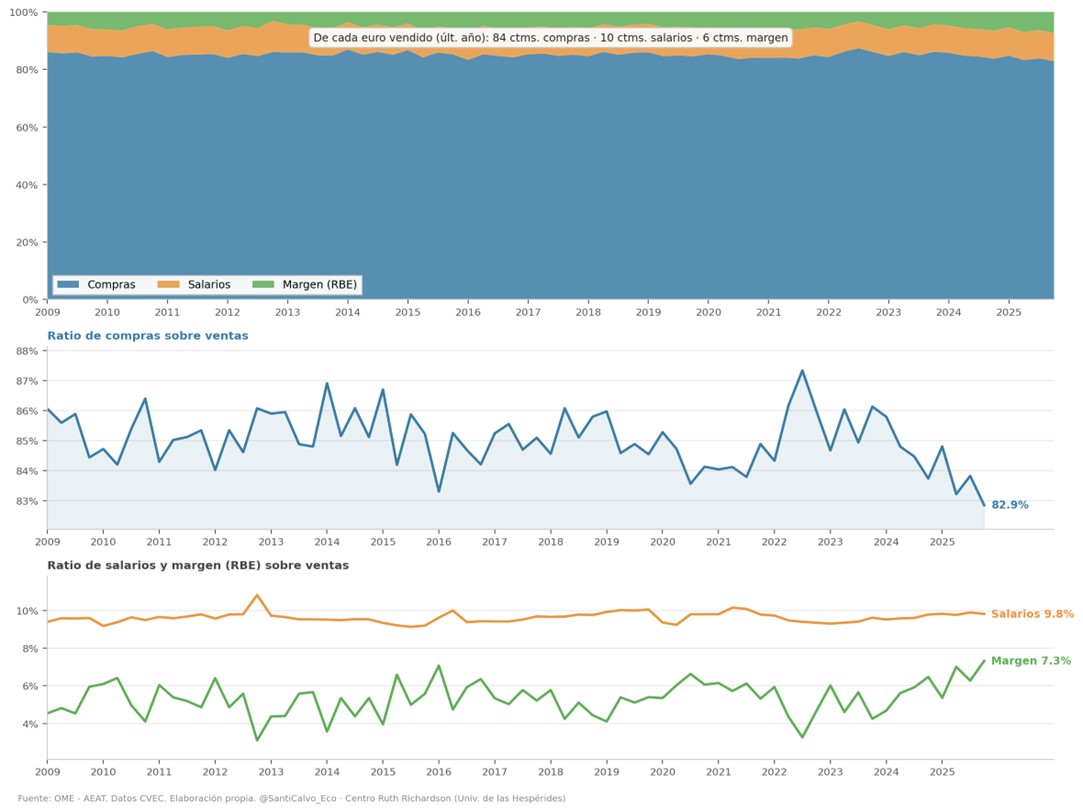
Task: Click the 2016 peak on the green margen line
Action: (439, 666)
